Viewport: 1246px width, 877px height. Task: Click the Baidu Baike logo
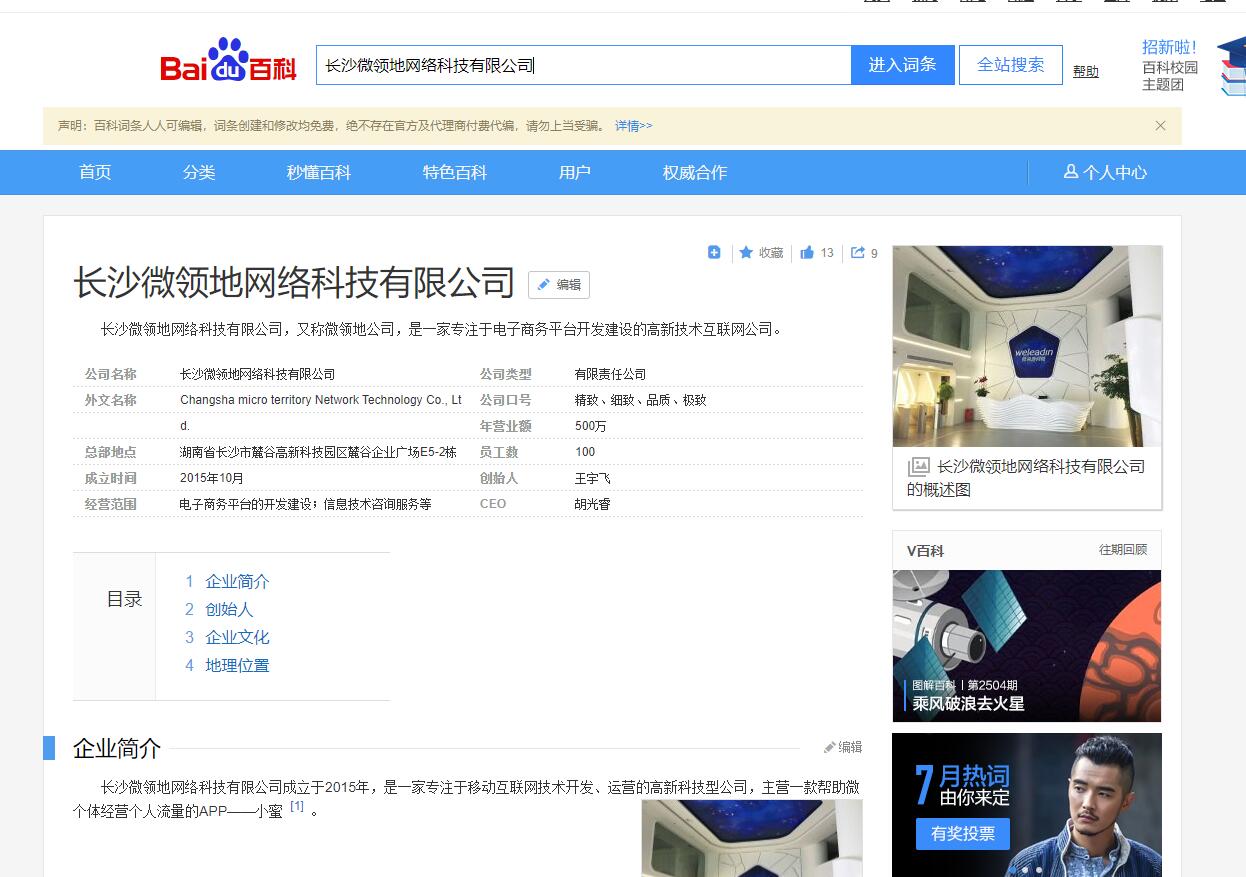point(228,62)
